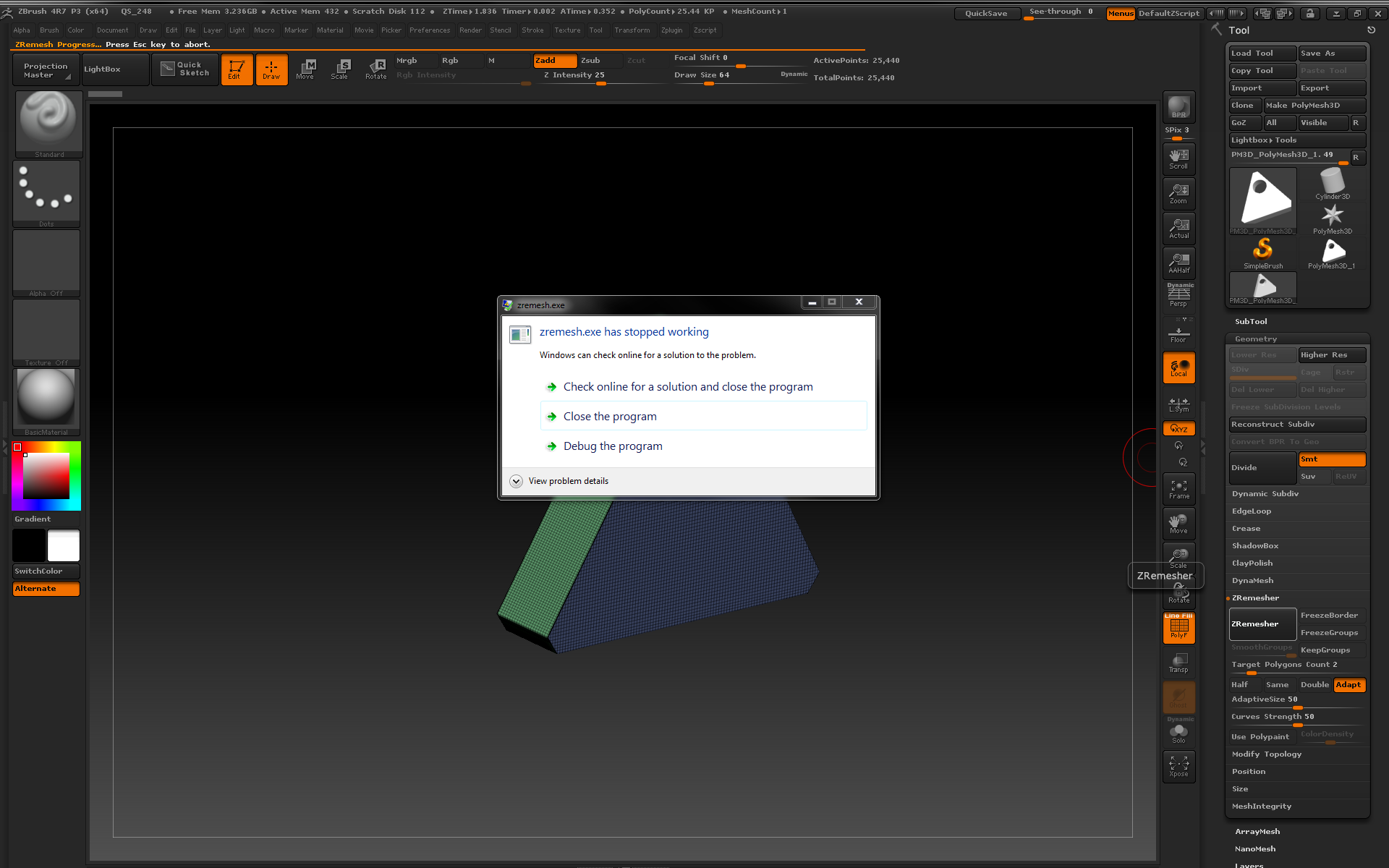Screen dimensions: 1389x868
Task: Open the Zplugin menu
Action: coord(671,30)
